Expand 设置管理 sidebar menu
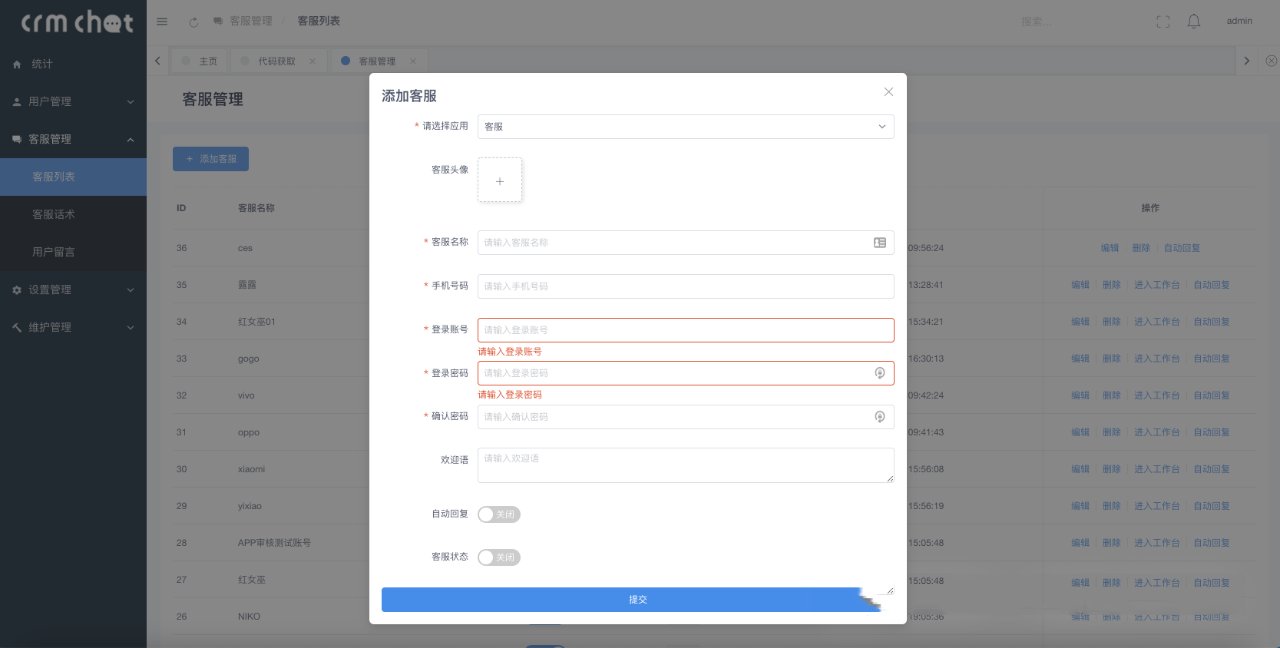The height and width of the screenshot is (648, 1280). coord(73,289)
